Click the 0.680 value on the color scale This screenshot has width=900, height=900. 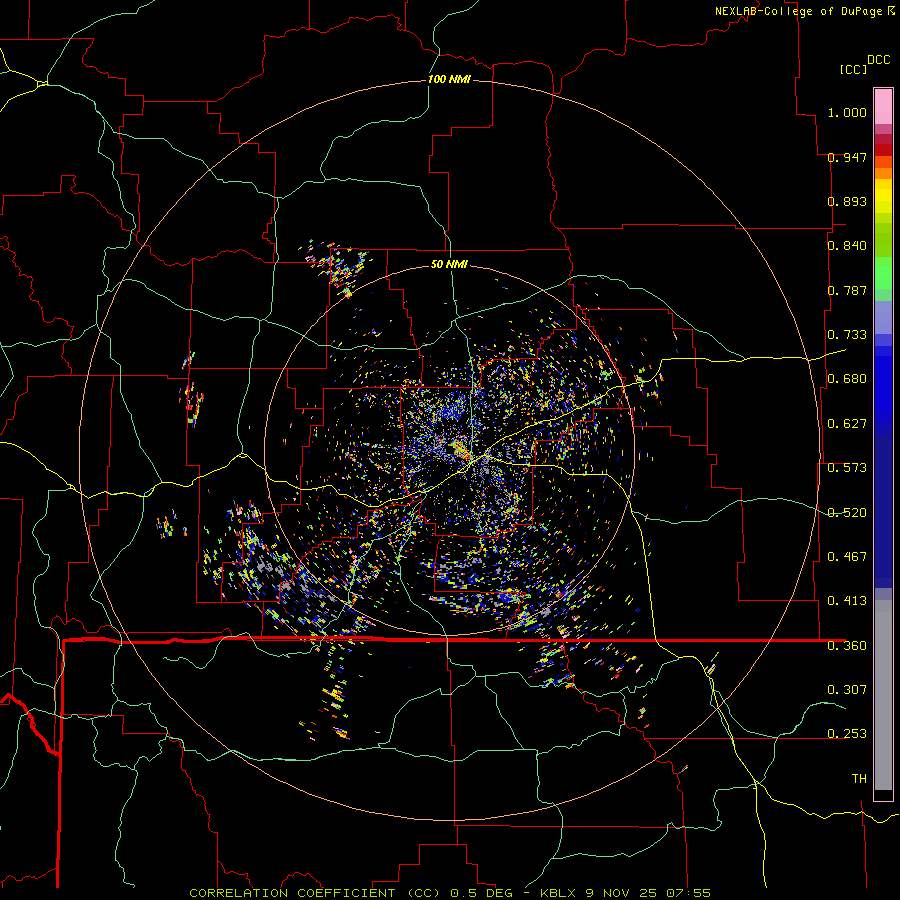coord(847,379)
